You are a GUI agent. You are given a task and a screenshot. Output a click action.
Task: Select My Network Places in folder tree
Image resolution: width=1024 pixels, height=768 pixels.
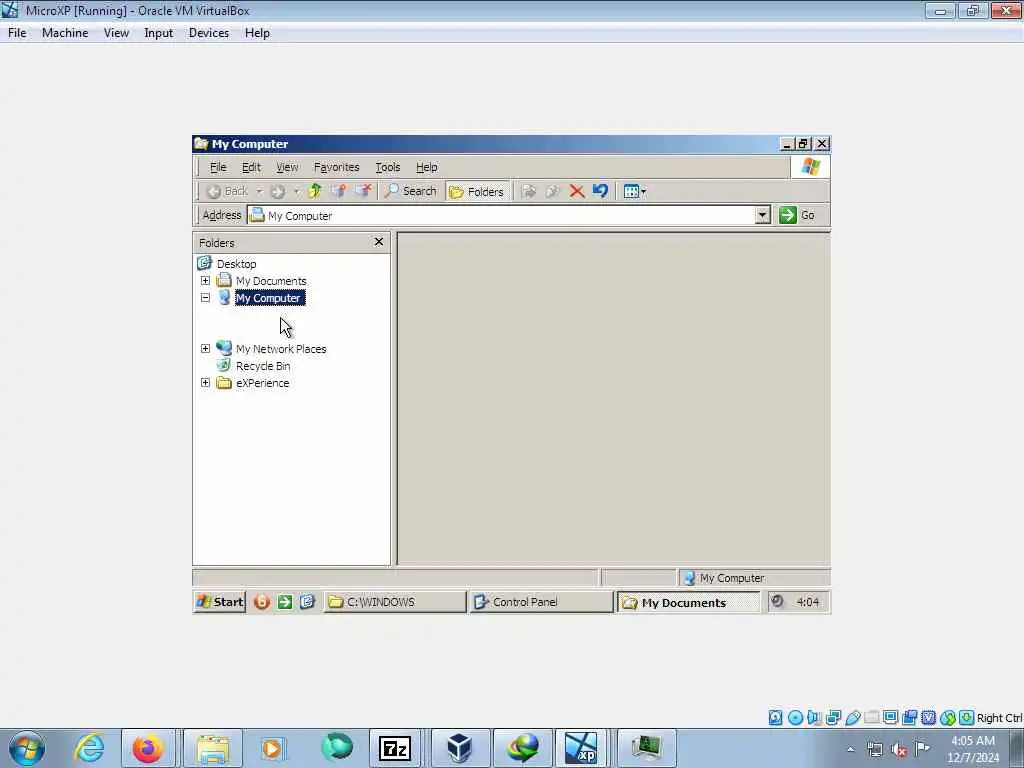(281, 349)
